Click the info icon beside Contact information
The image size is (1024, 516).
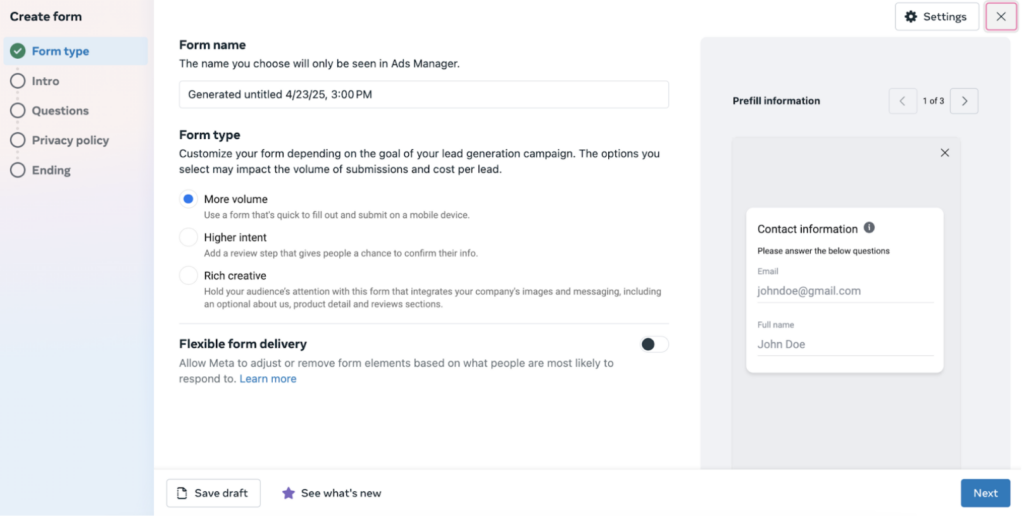point(869,228)
